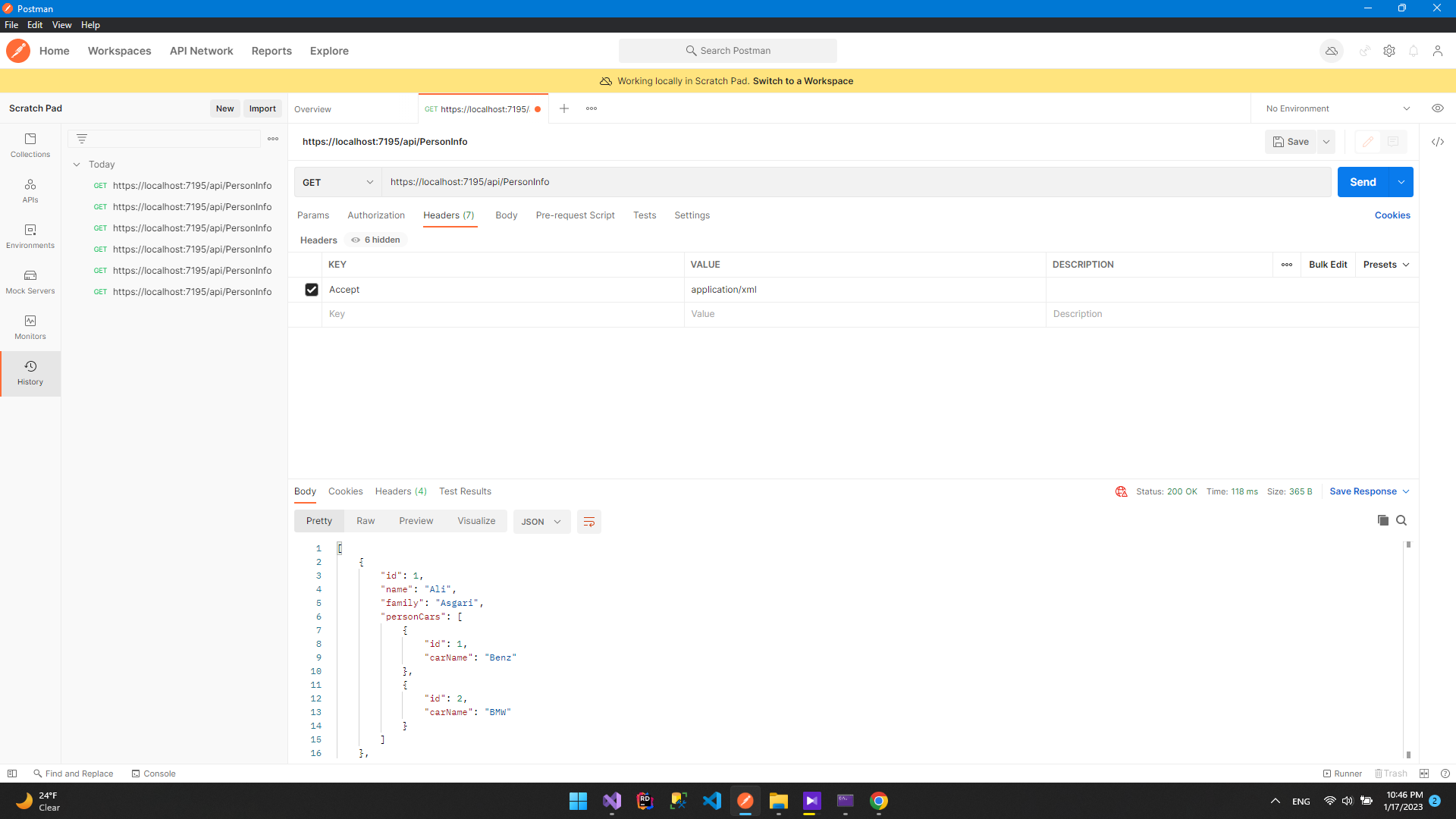
Task: Click the cloud sync status icon
Action: pyautogui.click(x=1332, y=51)
